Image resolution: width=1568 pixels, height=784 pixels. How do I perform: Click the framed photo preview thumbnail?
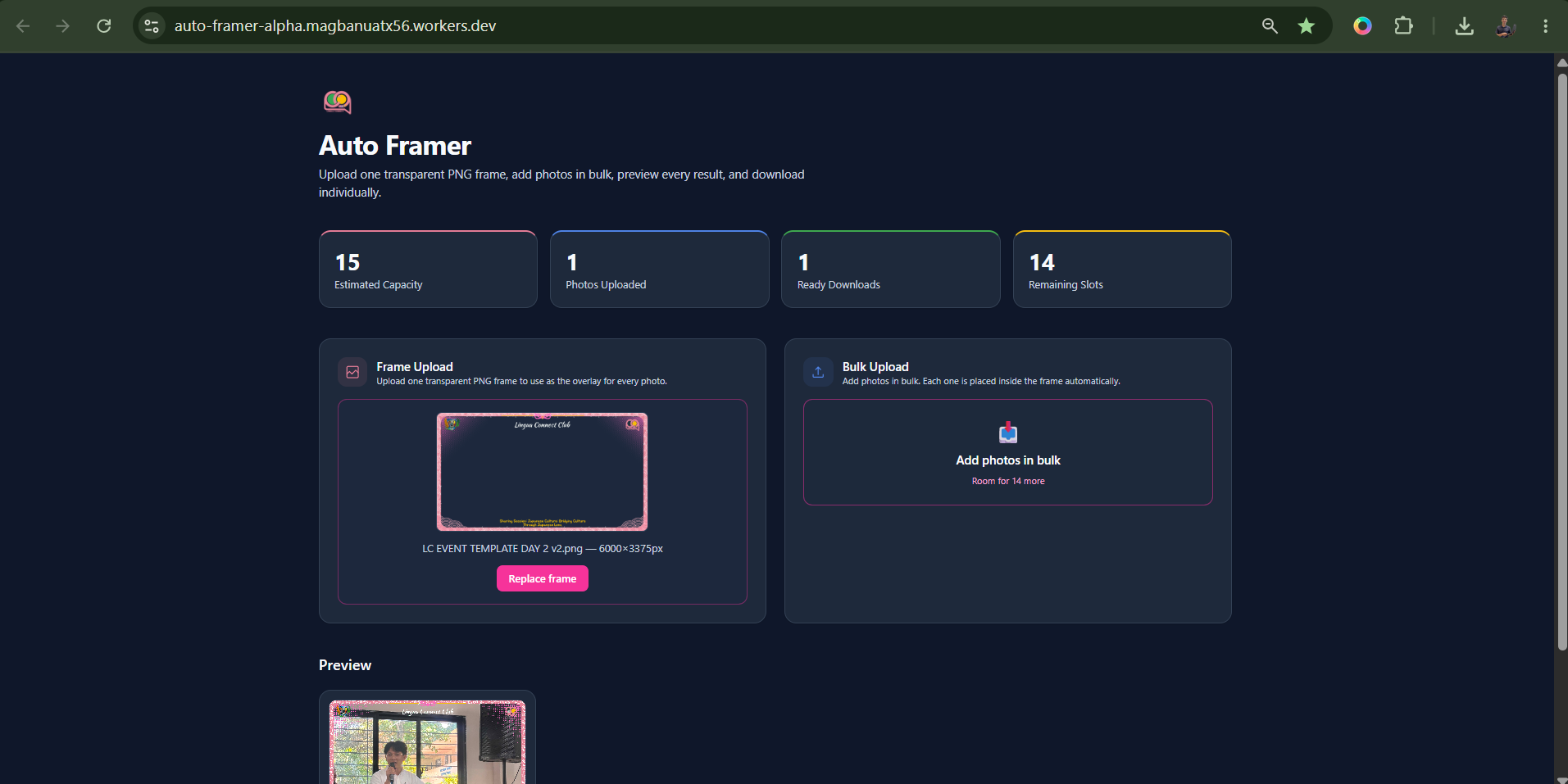coord(427,742)
